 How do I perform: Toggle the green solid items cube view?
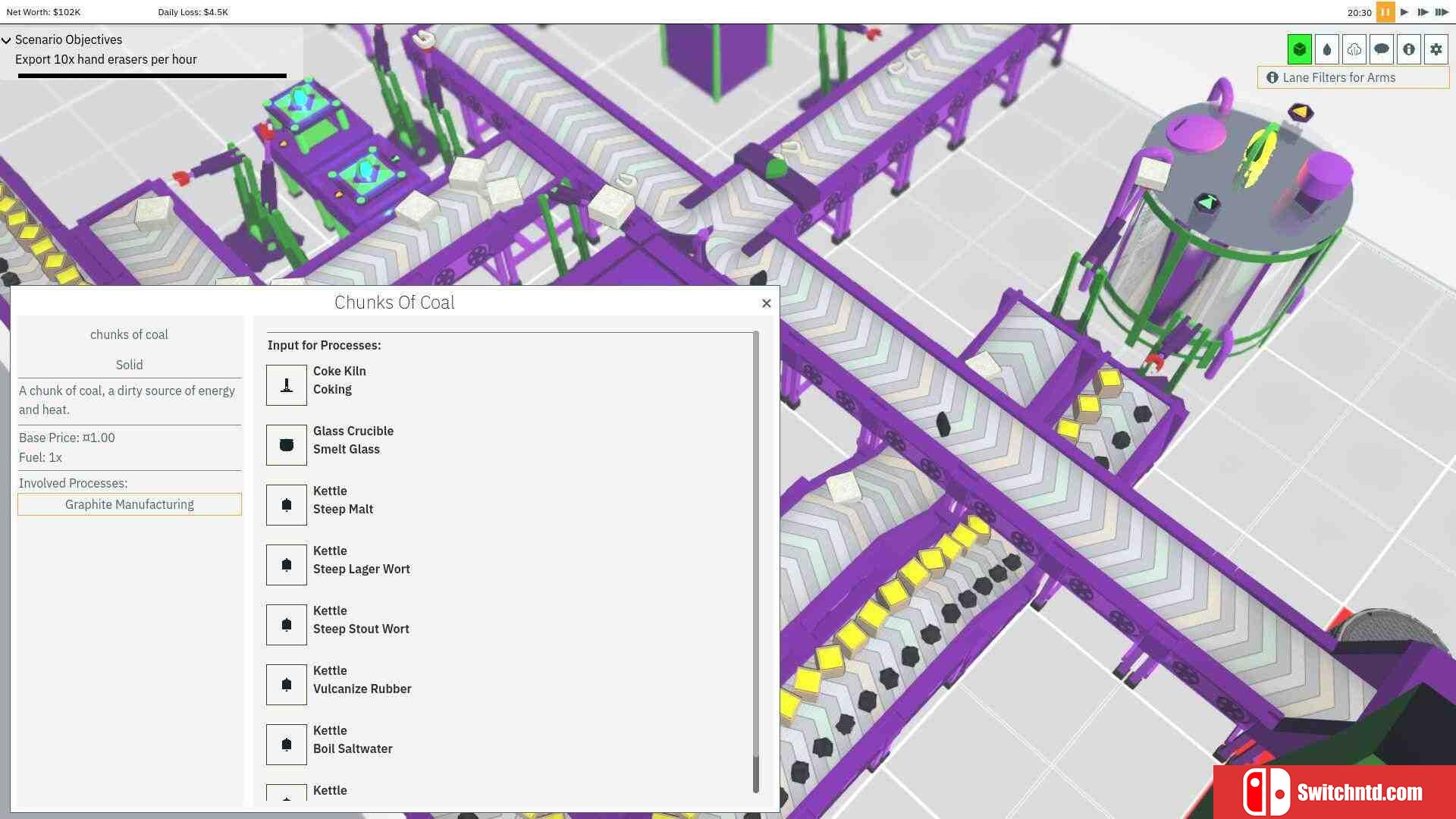tap(1300, 49)
